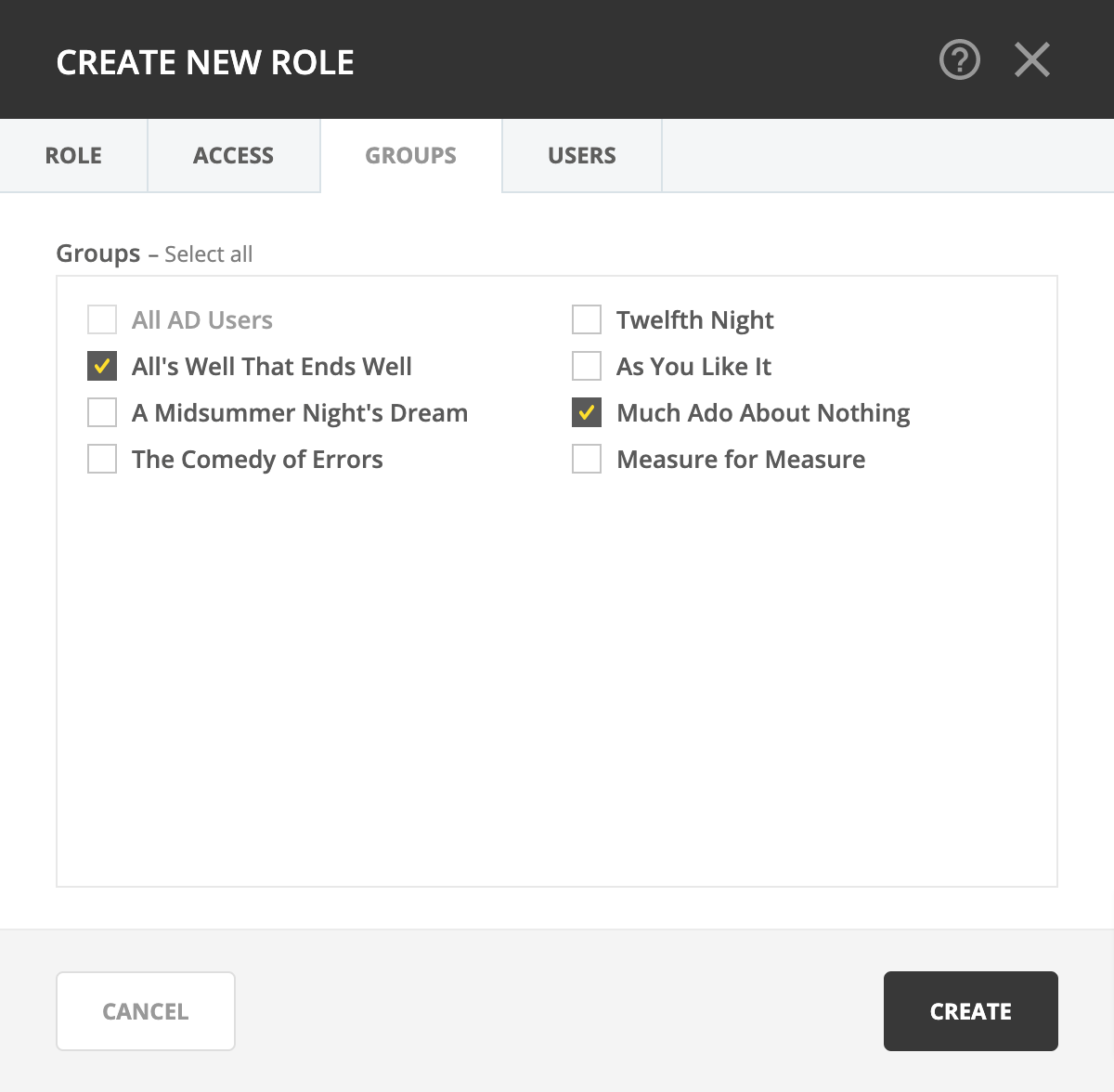1114x1092 pixels.
Task: Open the help icon in header
Action: pyautogui.click(x=959, y=60)
